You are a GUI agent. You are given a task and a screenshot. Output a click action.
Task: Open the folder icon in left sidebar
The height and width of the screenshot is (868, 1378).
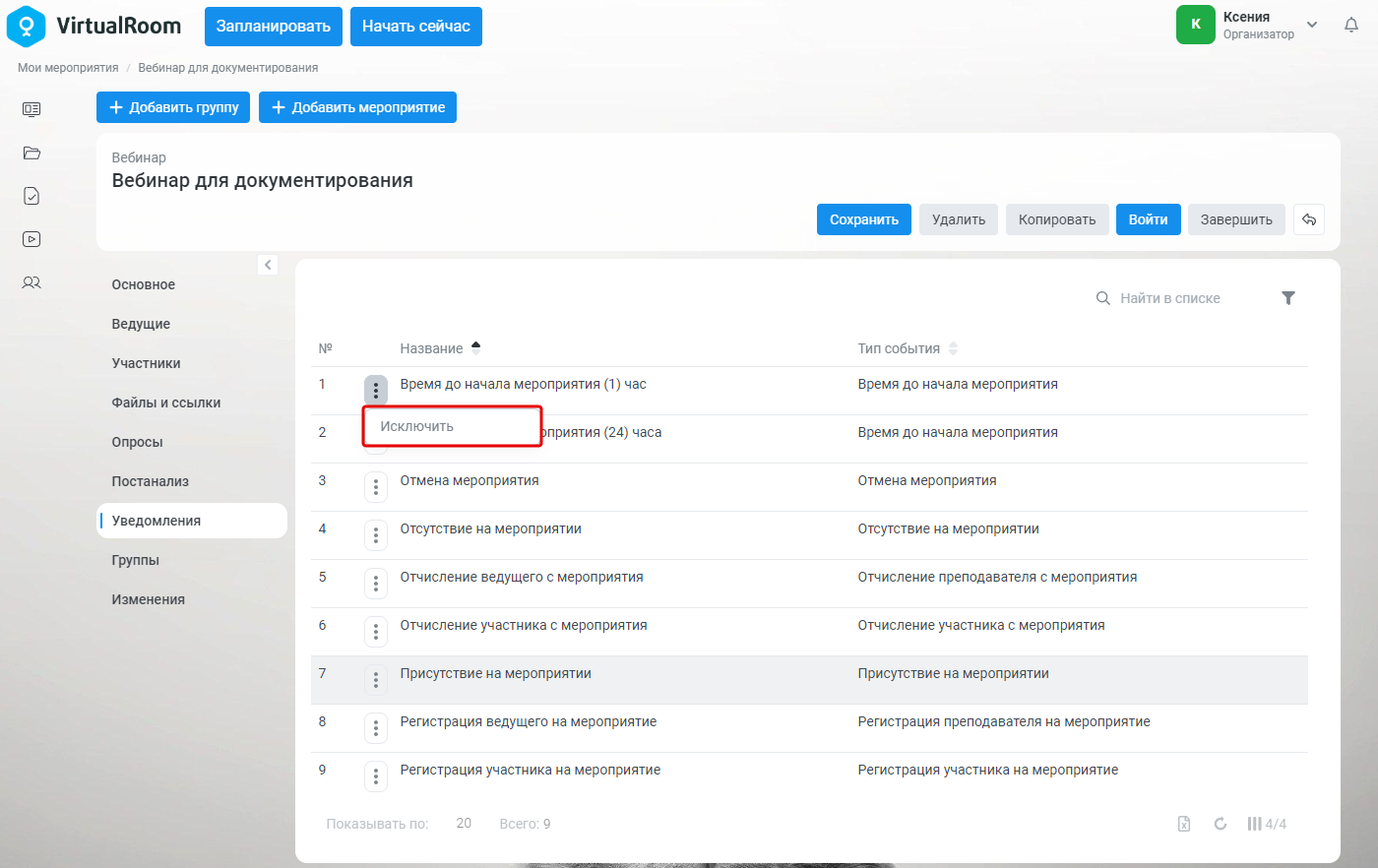31,153
